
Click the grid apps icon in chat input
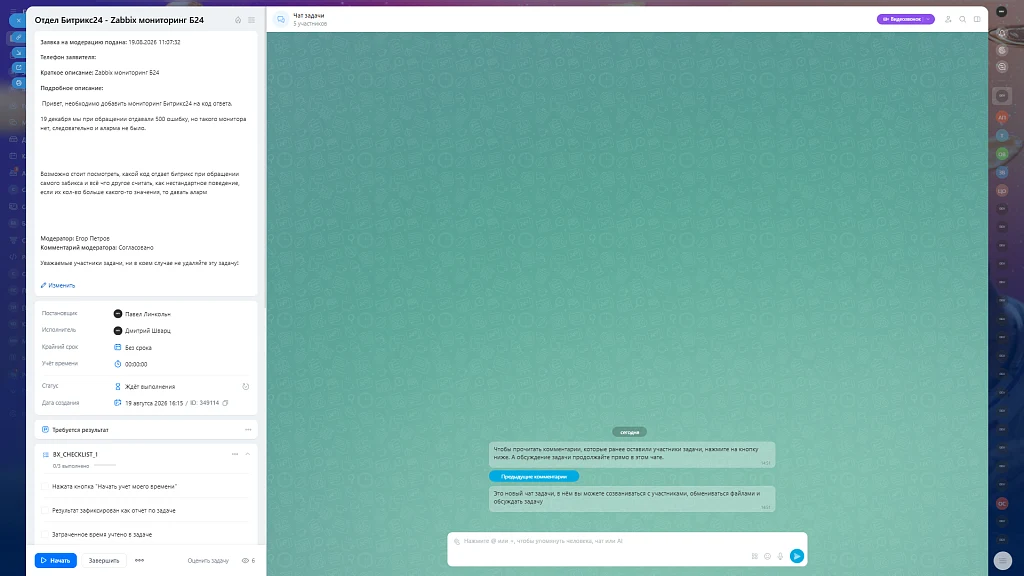point(754,556)
